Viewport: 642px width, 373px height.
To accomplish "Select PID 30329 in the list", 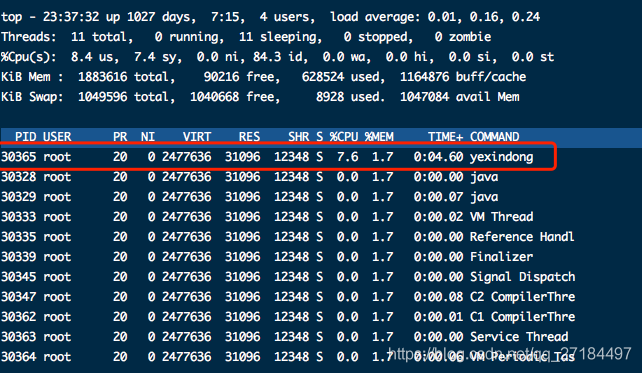I will click(x=19, y=197).
